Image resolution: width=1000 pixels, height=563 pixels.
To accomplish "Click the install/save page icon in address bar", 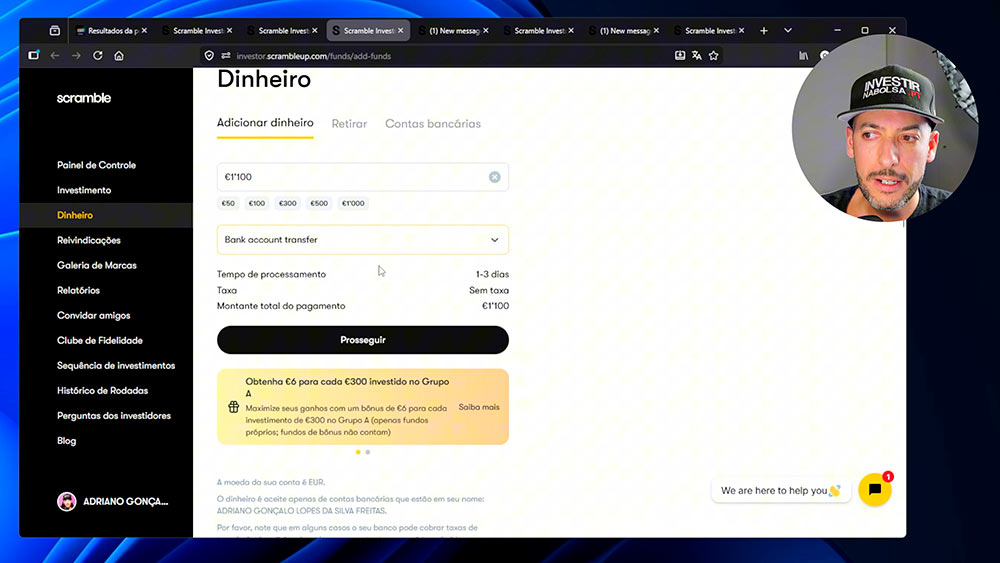I will tap(680, 55).
